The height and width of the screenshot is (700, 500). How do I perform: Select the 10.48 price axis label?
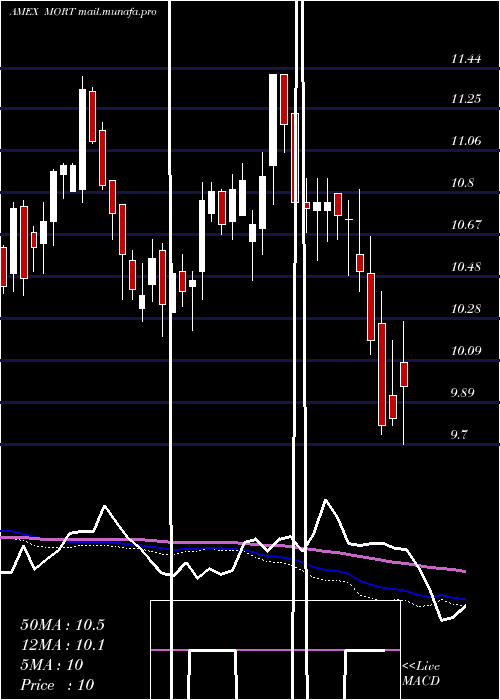466,267
